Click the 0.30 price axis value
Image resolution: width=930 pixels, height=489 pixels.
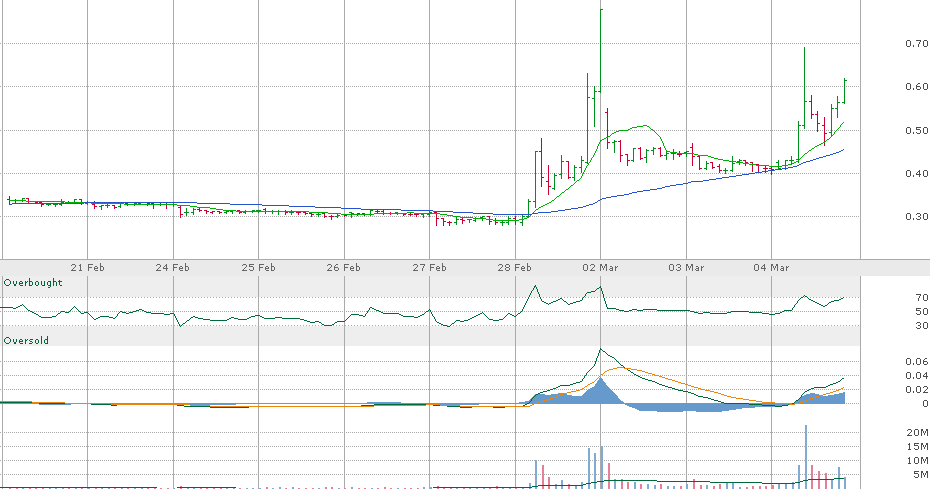pyautogui.click(x=917, y=217)
